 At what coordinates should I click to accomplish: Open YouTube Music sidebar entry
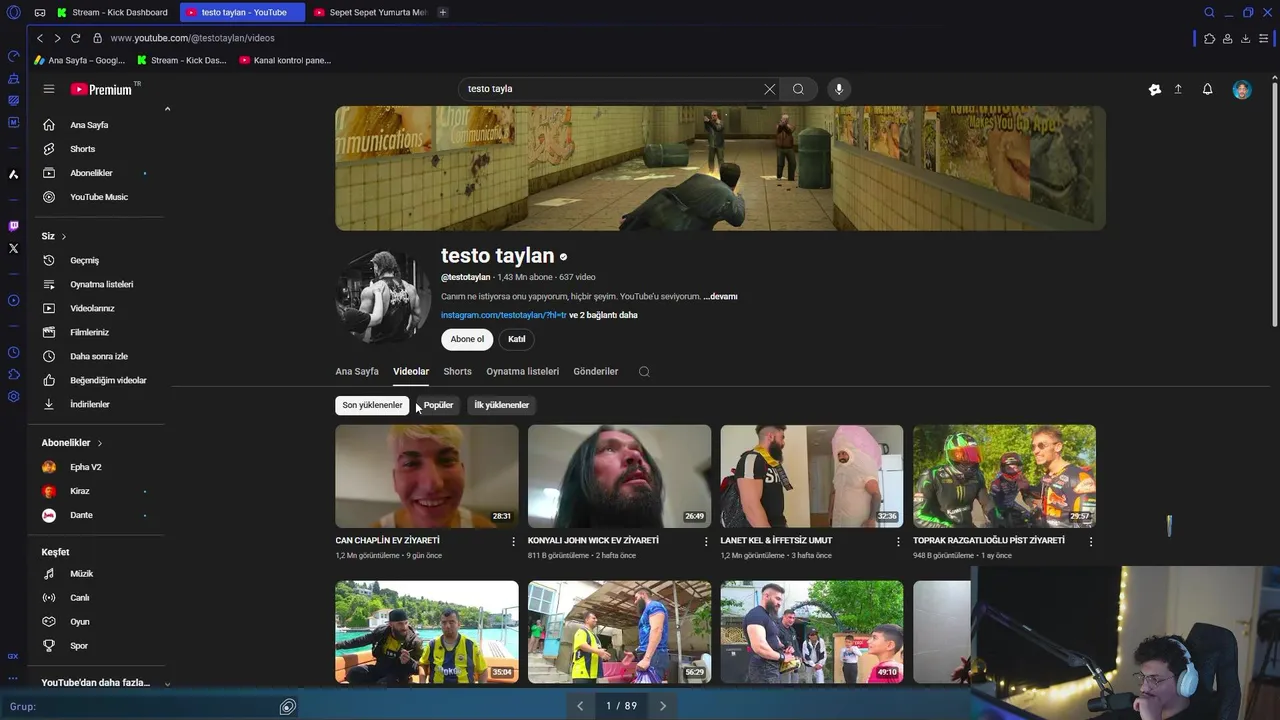click(x=98, y=197)
